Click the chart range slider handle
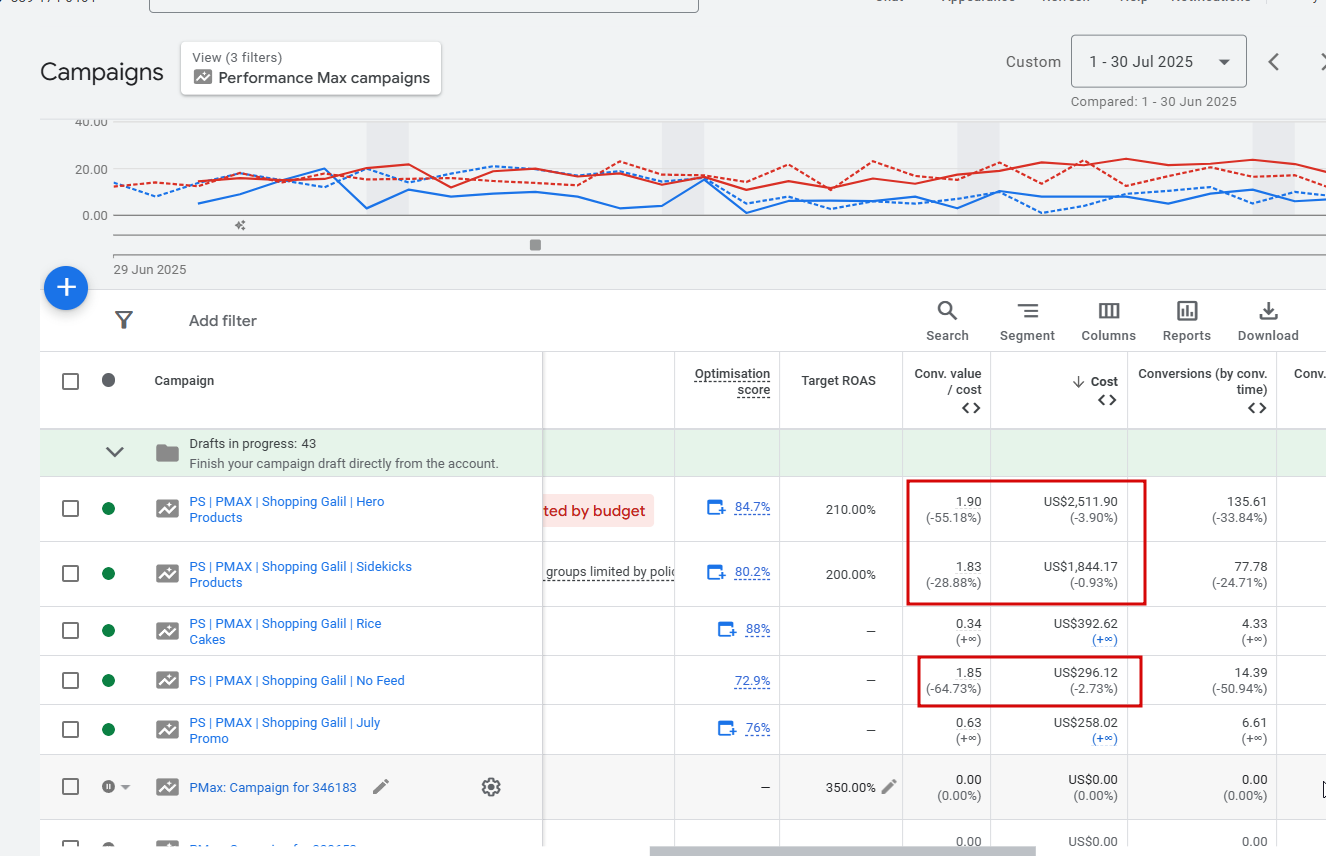 535,245
